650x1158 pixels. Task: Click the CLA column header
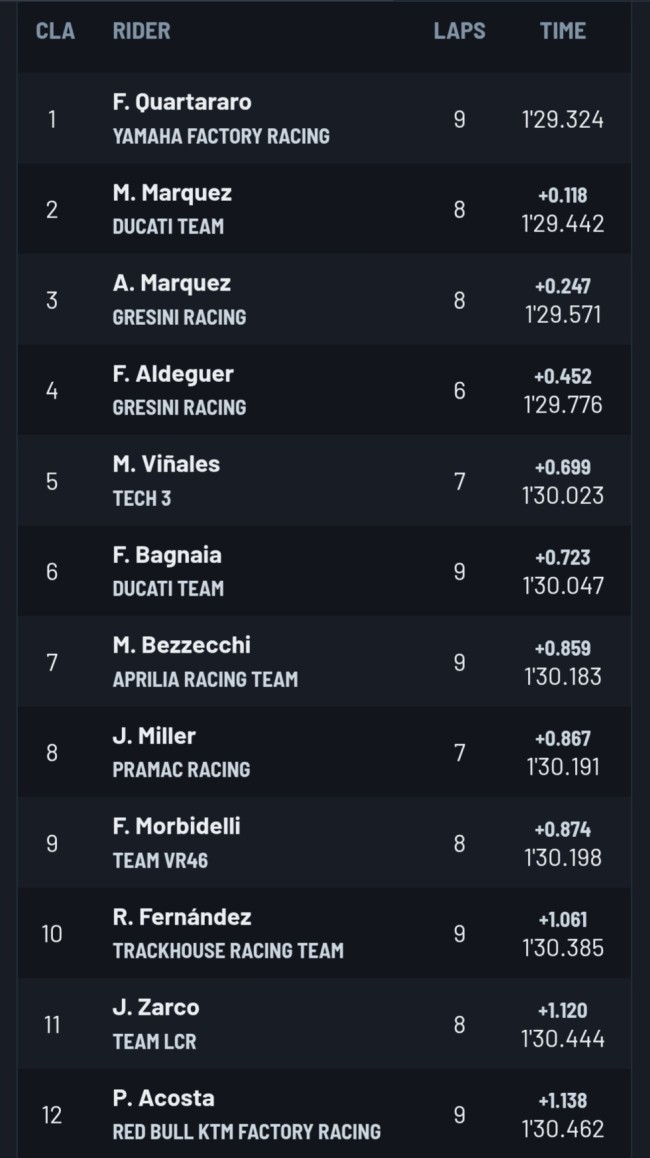55,31
